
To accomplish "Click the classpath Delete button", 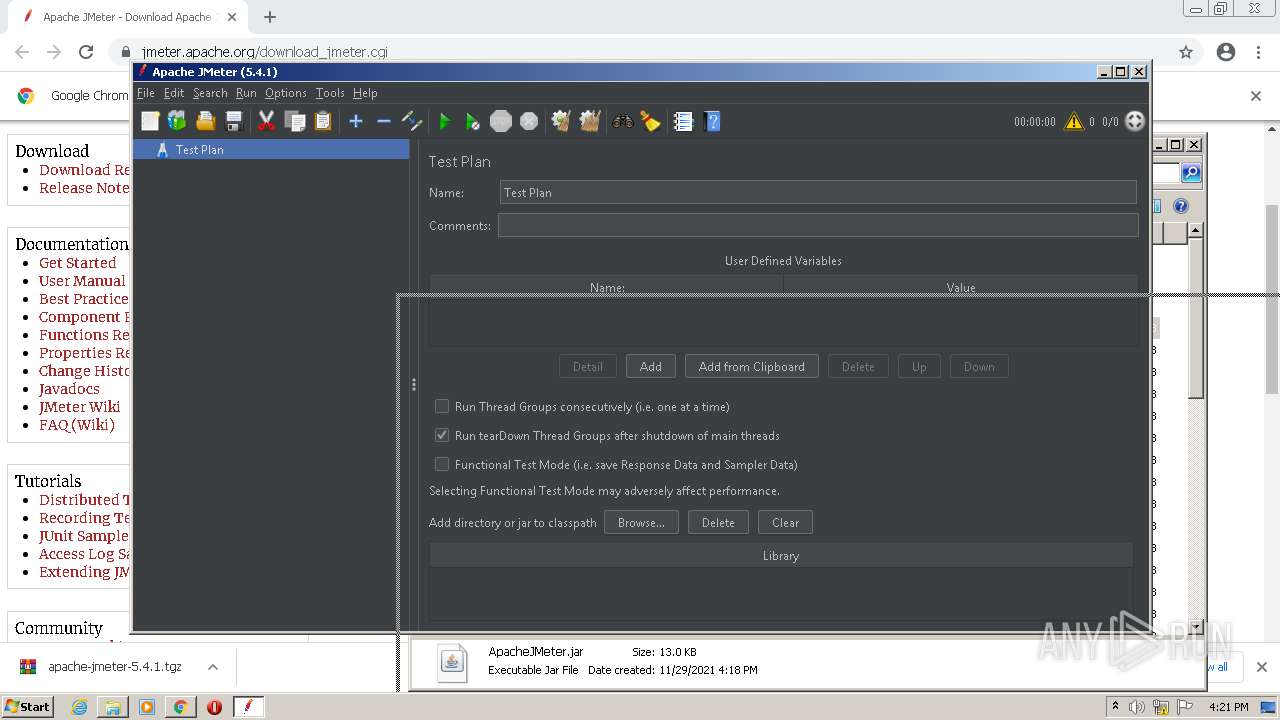I will (718, 523).
